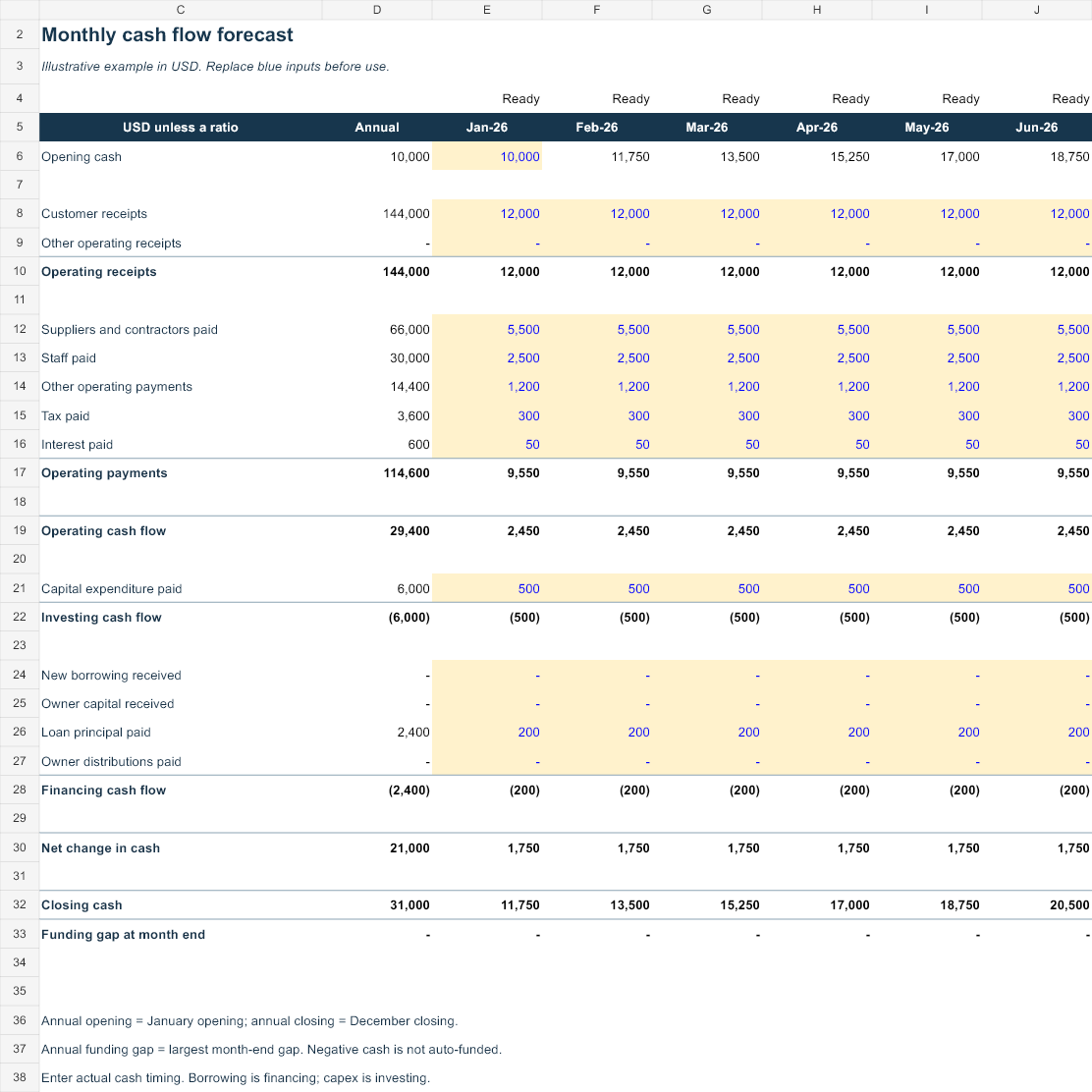Select the 'Opening cash' label cell
This screenshot has height=1092, width=1092.
click(181, 157)
